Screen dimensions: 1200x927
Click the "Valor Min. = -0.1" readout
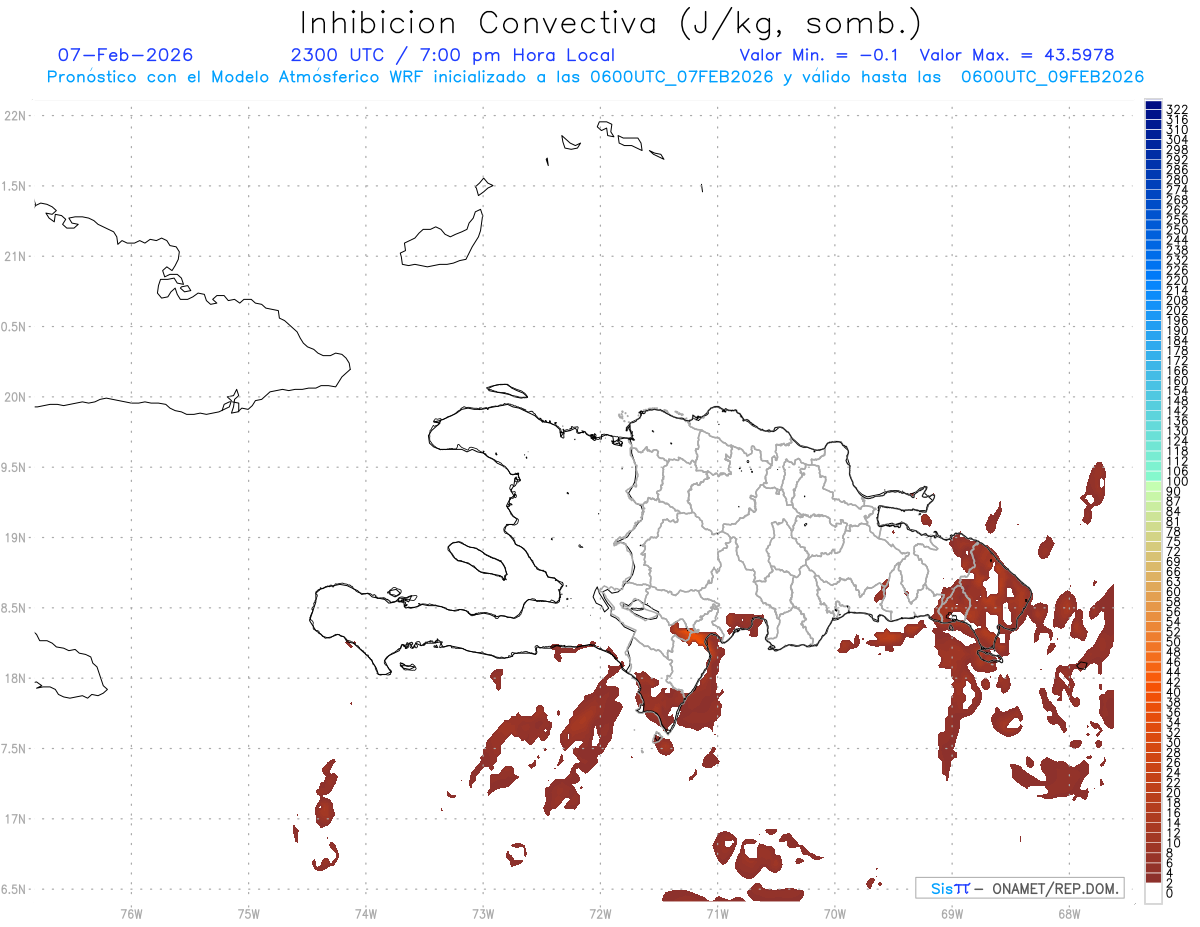pyautogui.click(x=819, y=55)
